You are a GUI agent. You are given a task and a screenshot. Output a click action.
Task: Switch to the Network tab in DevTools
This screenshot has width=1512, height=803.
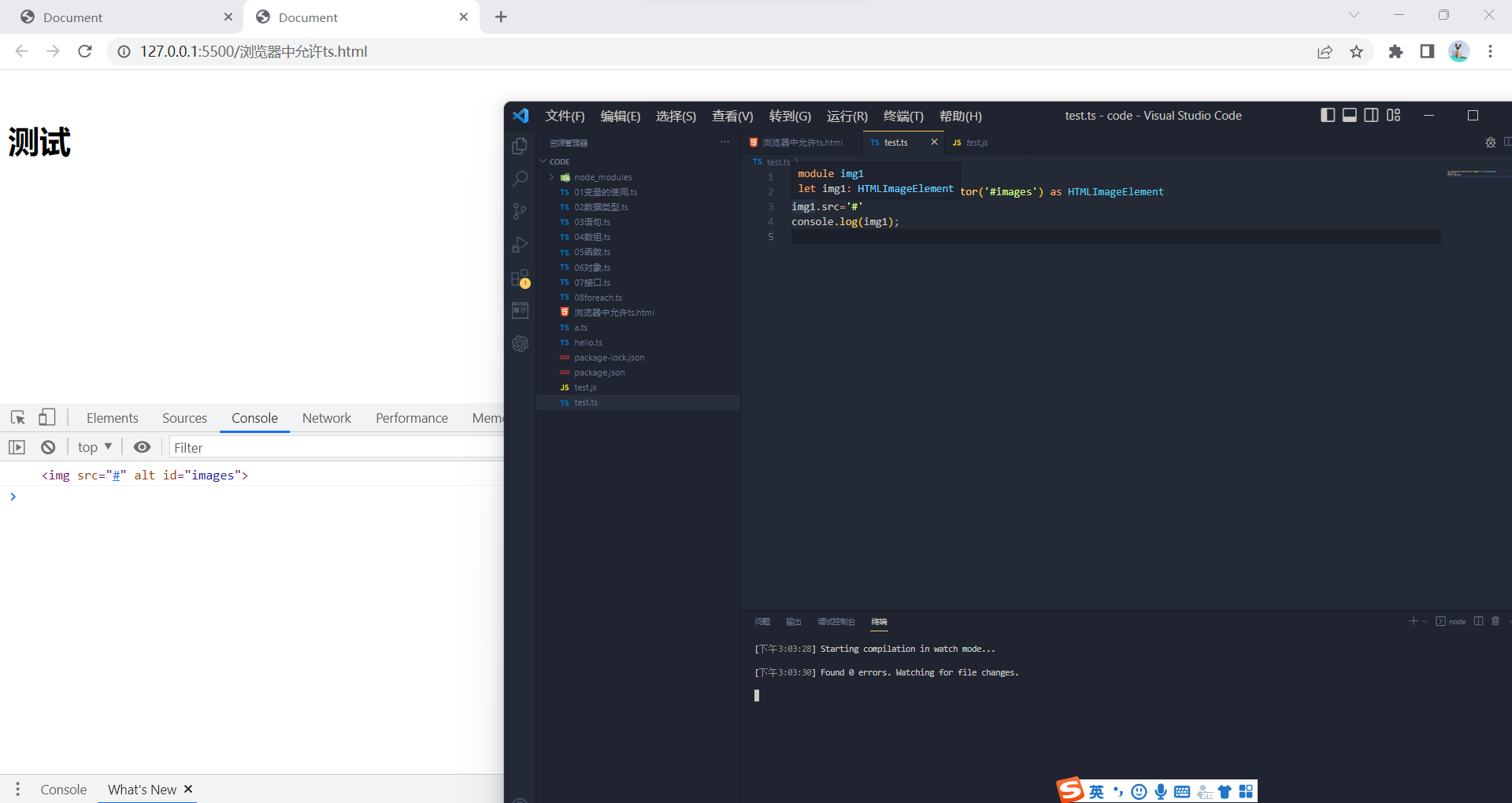[x=326, y=418]
